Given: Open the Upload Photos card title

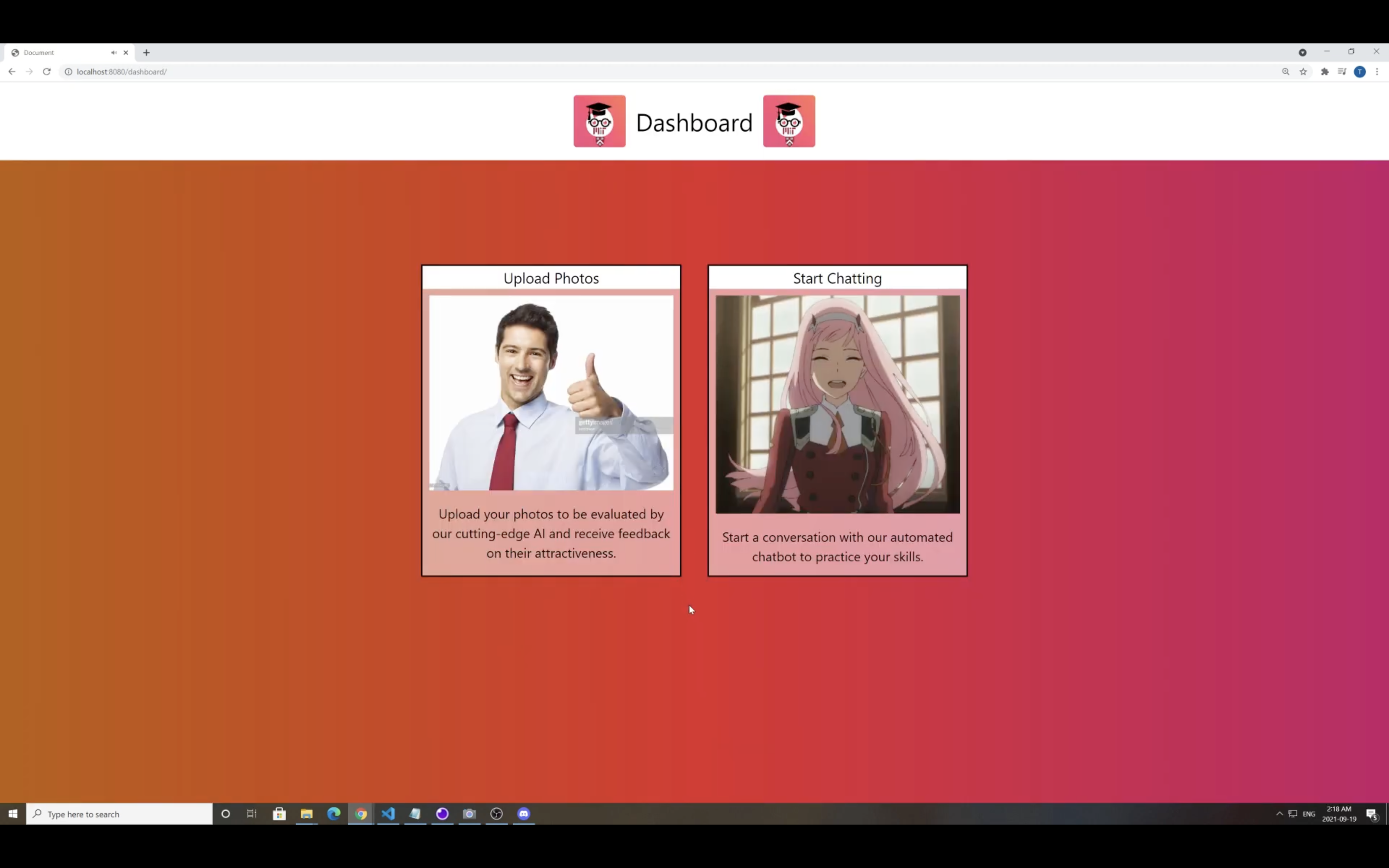Looking at the screenshot, I should click(551, 278).
